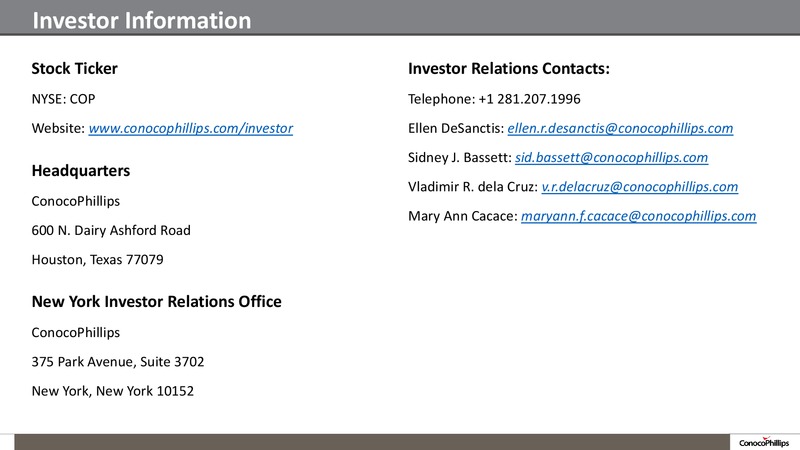The height and width of the screenshot is (450, 800).
Task: Click the Headquarters heading
Action: (x=81, y=170)
